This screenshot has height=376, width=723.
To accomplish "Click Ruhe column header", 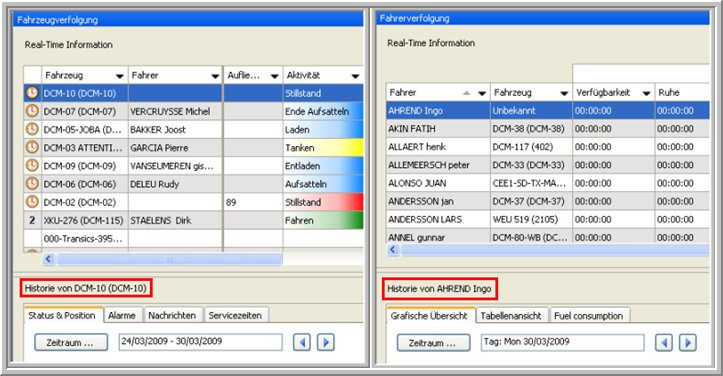I will 682,93.
